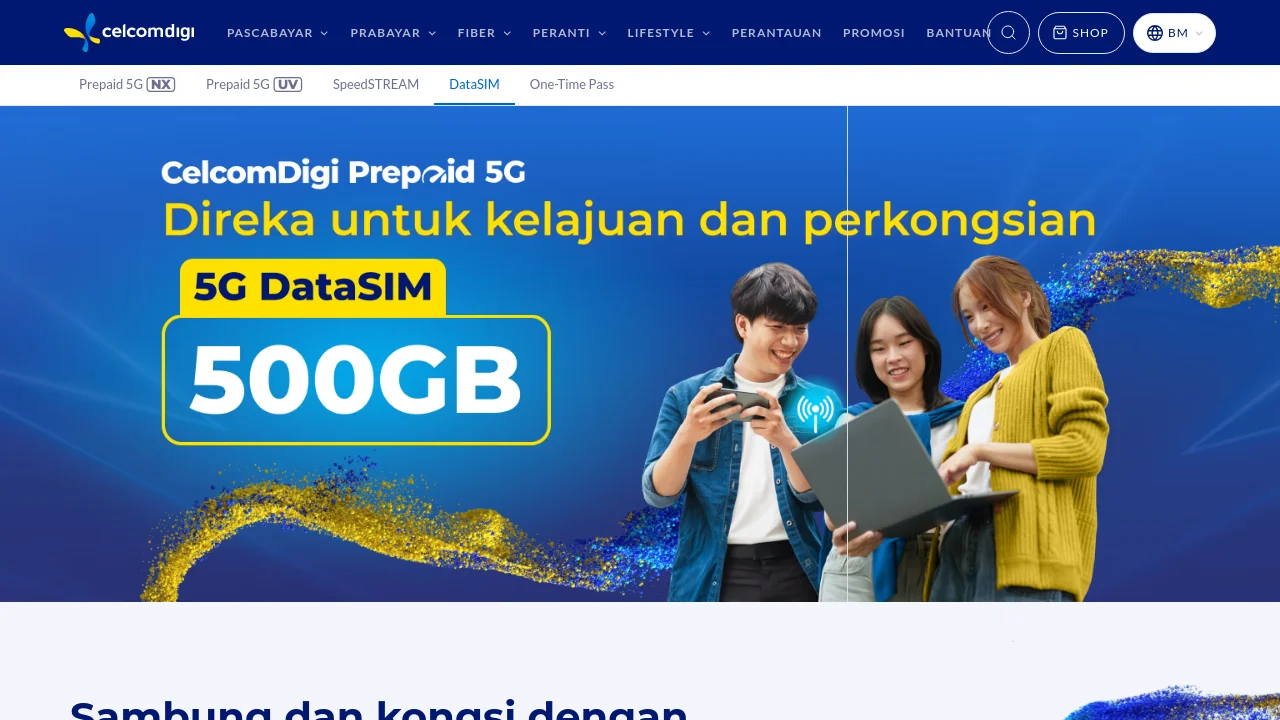Click the UV badge on Prepaid 5G
The height and width of the screenshot is (720, 1280).
click(288, 85)
